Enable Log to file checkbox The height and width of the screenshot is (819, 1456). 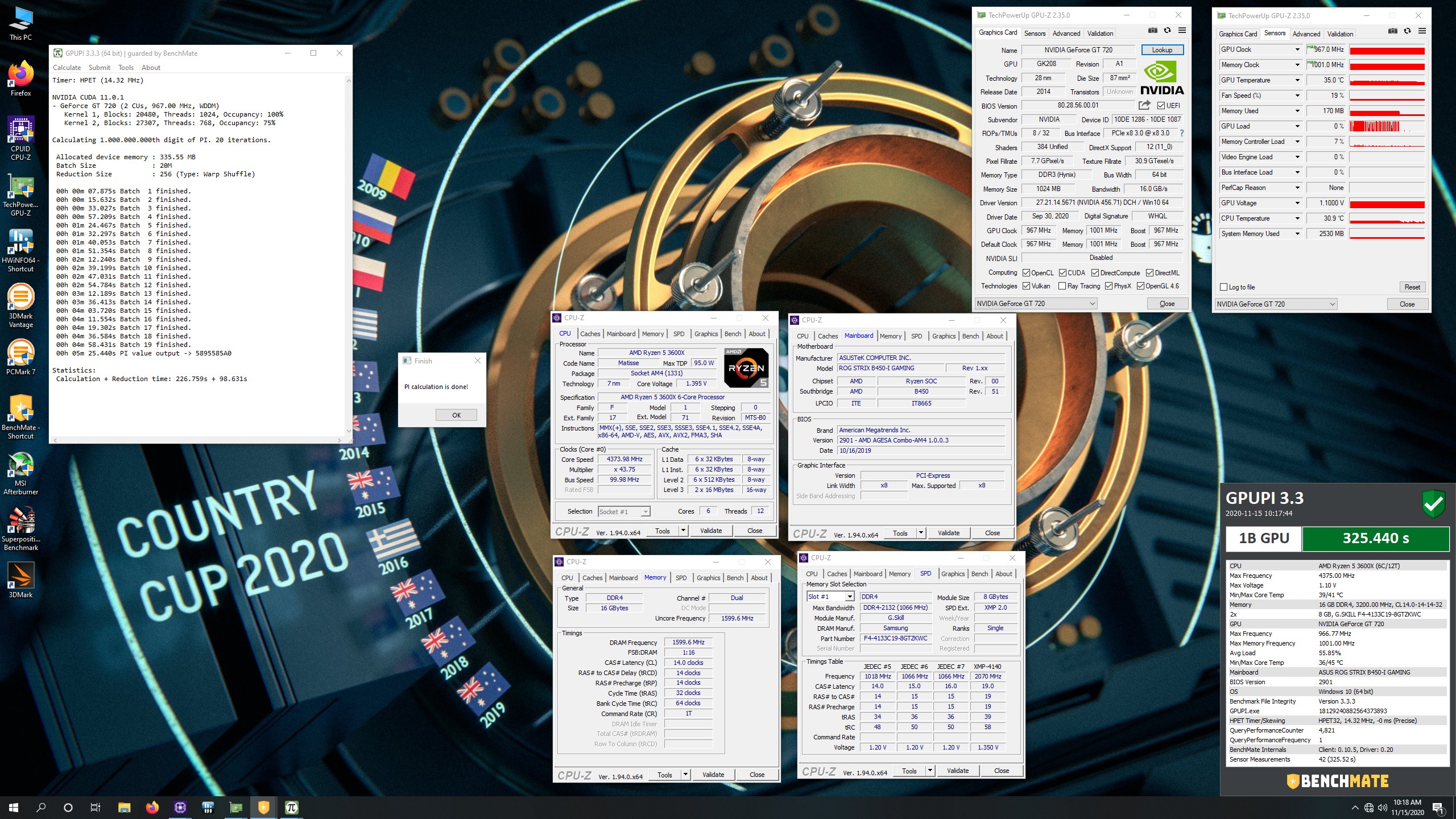click(x=1224, y=287)
